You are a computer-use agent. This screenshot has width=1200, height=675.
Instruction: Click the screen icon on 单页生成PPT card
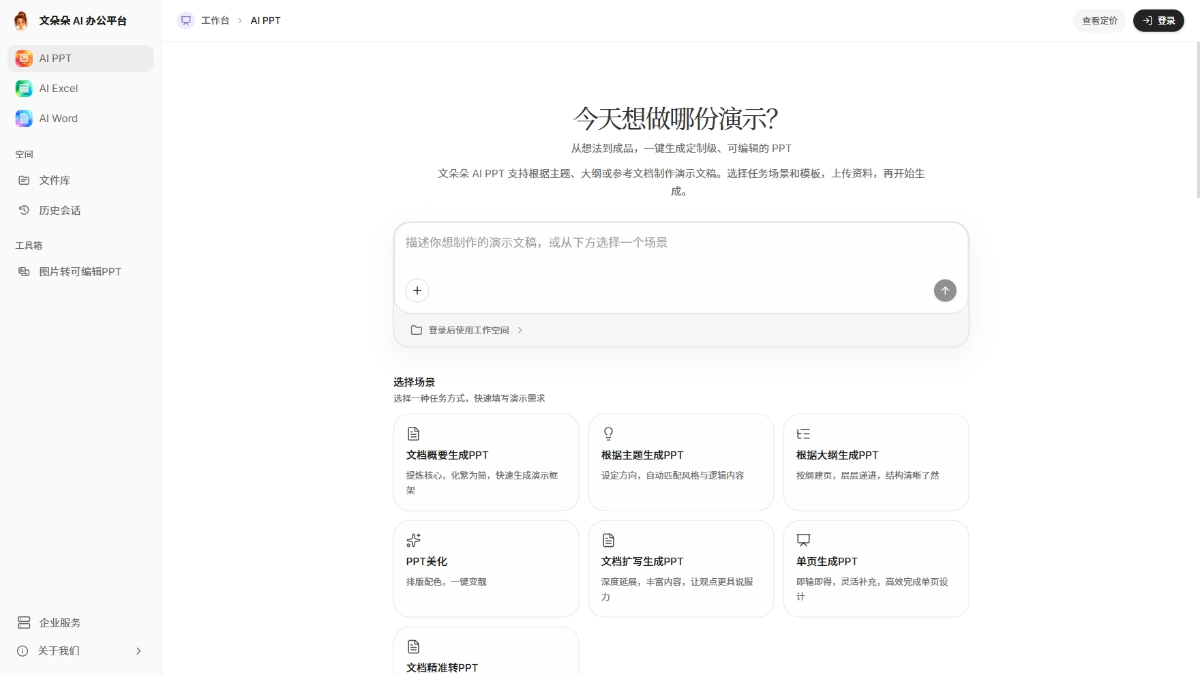tap(803, 540)
